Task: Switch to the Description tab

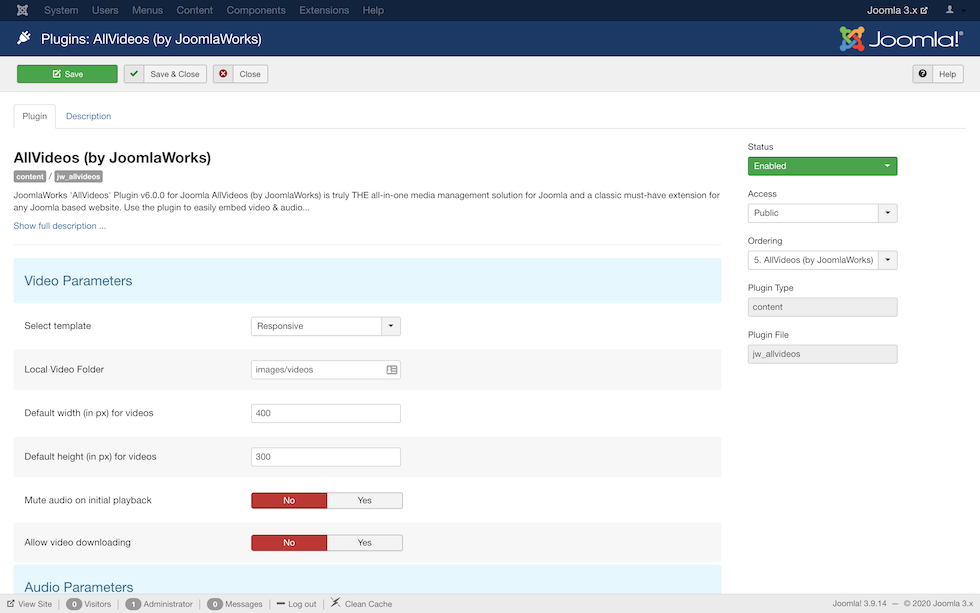Action: tap(88, 116)
